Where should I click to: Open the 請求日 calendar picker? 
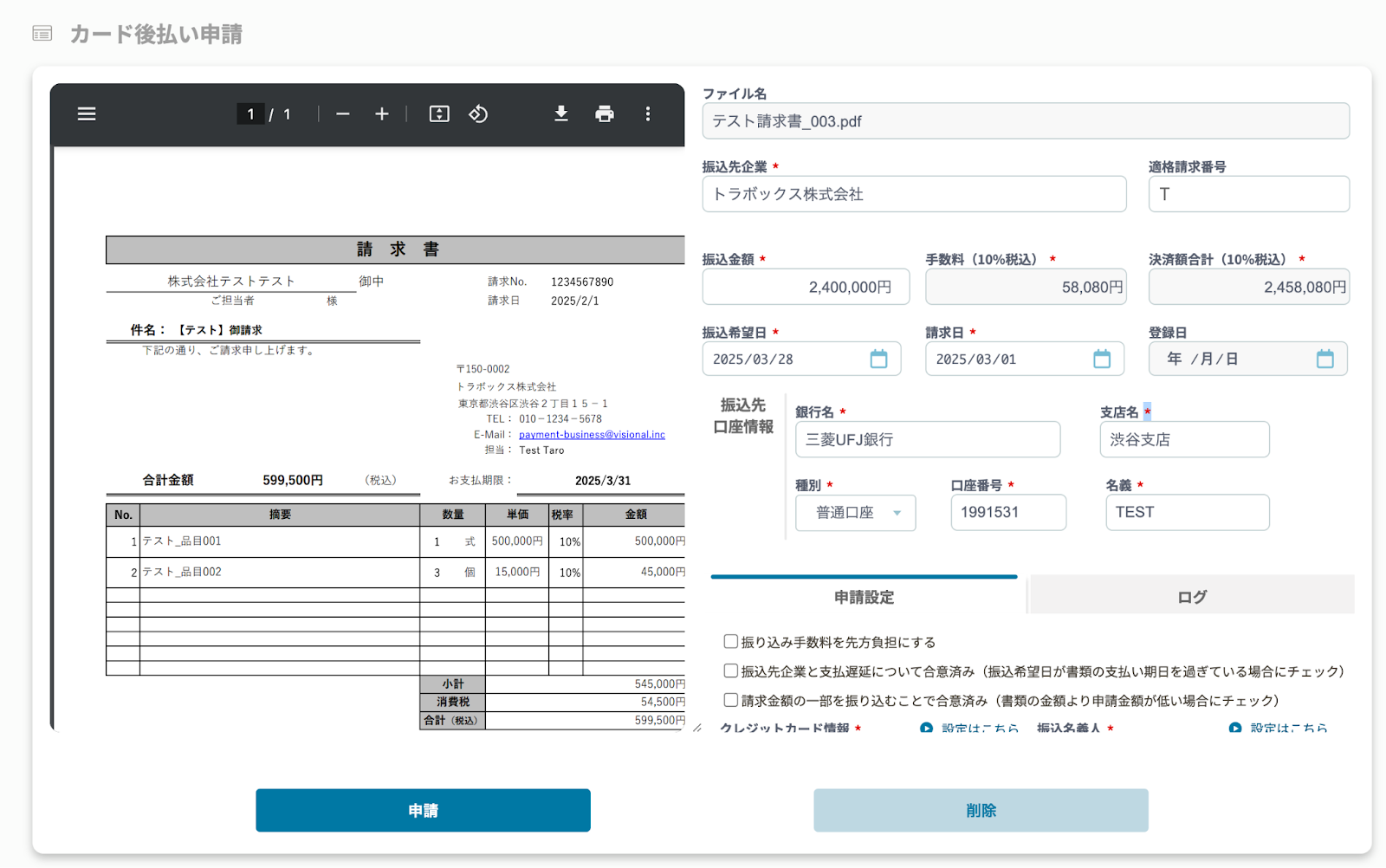(x=1102, y=358)
